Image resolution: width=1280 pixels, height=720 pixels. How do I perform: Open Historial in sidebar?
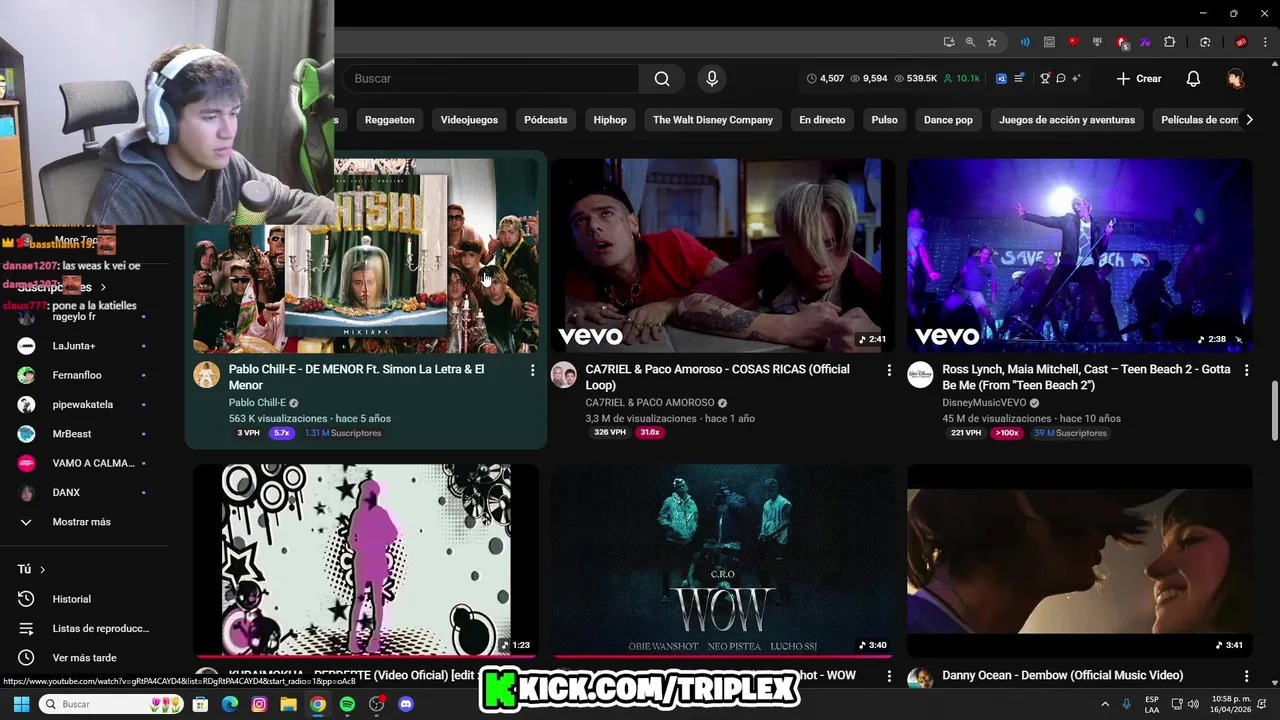point(72,599)
